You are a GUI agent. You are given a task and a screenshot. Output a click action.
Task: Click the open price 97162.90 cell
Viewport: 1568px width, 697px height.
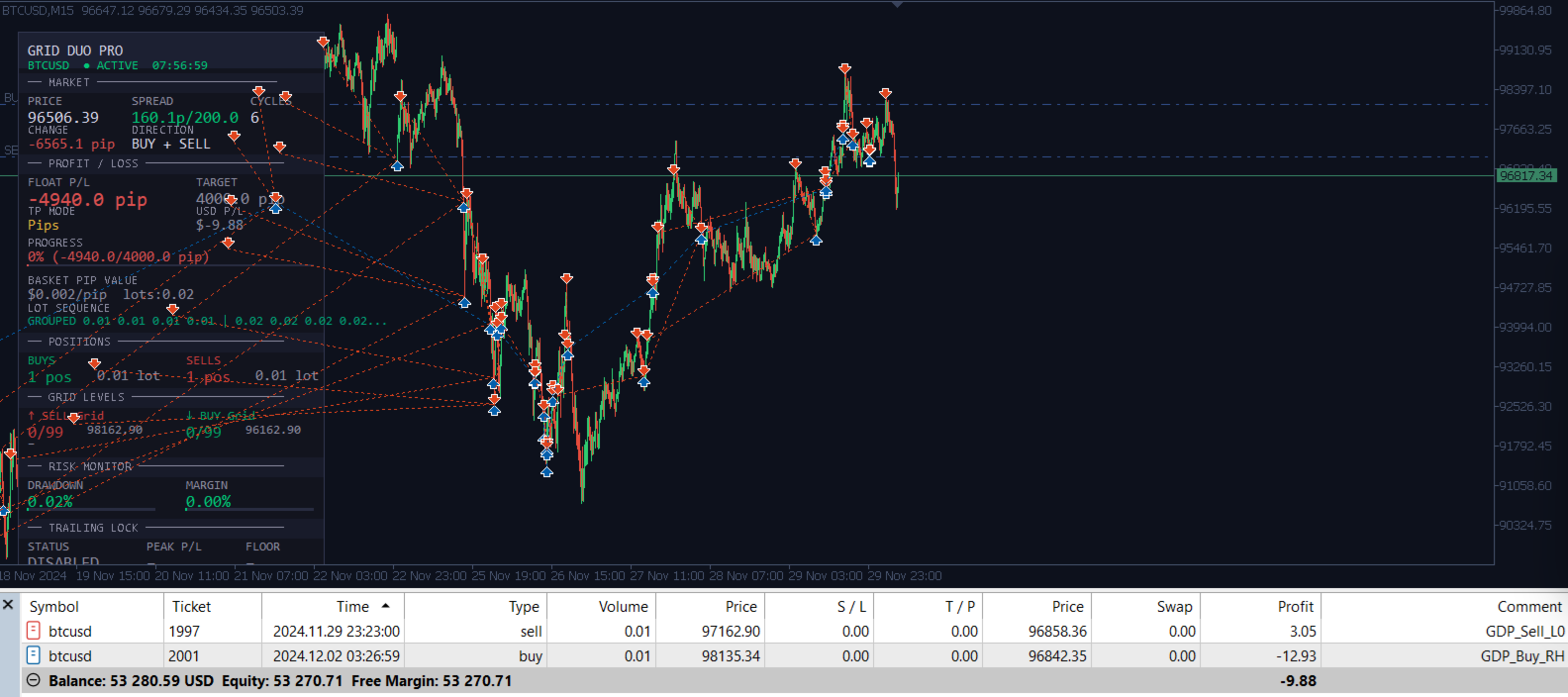[x=731, y=631]
